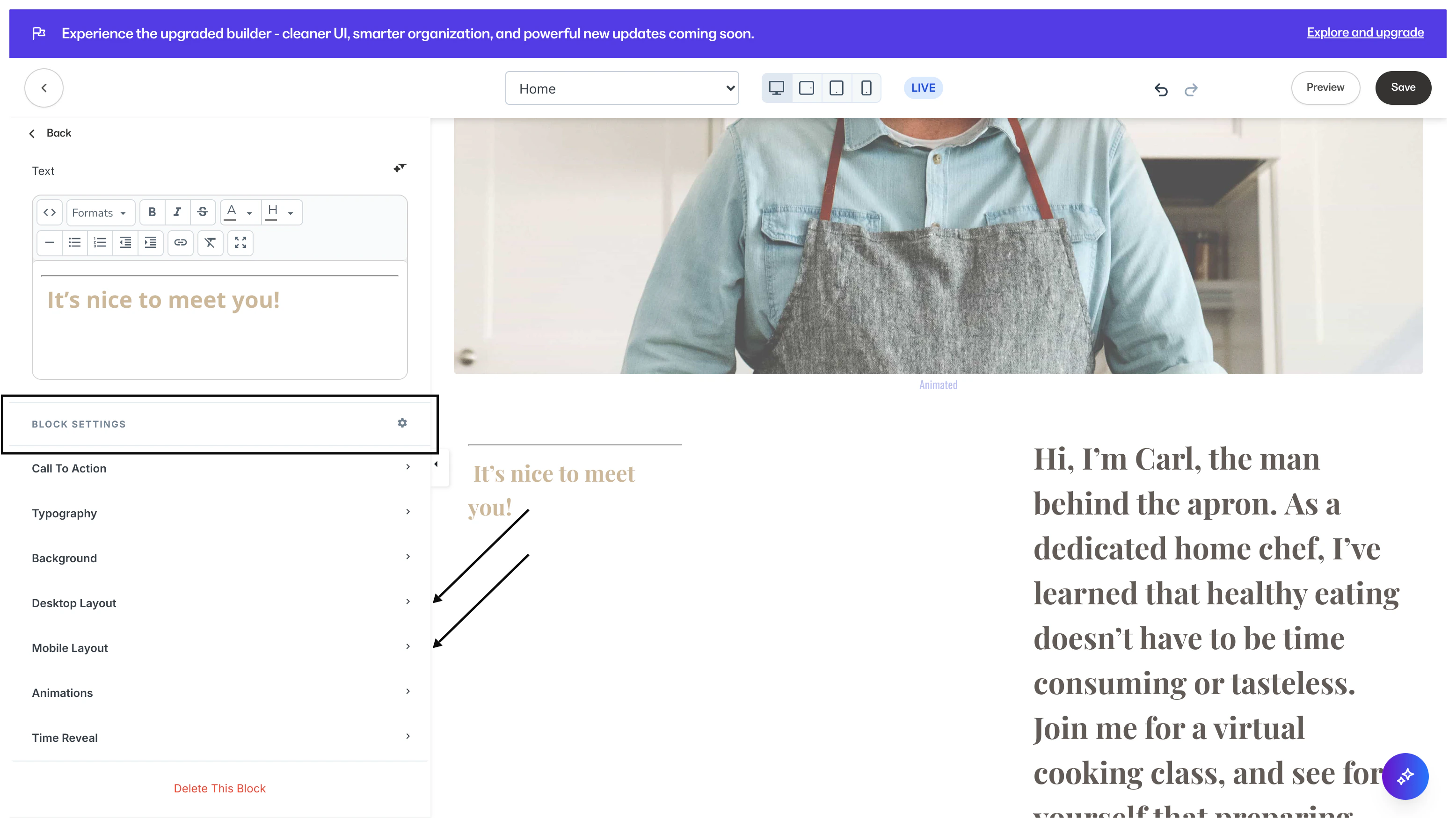Insert a link in the text
The width and height of the screenshot is (1456, 827).
(181, 243)
